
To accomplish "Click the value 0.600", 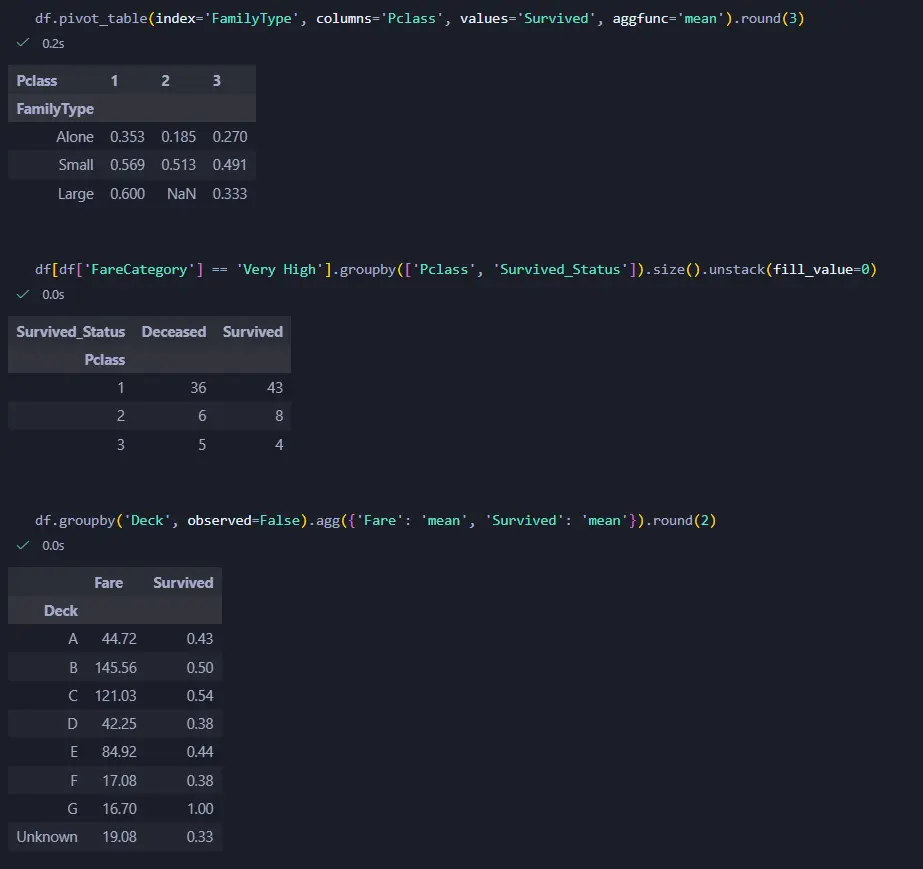I will pos(127,194).
